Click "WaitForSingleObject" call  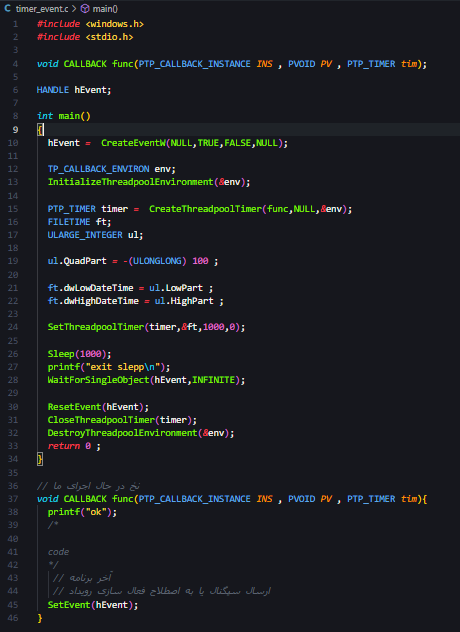98,380
